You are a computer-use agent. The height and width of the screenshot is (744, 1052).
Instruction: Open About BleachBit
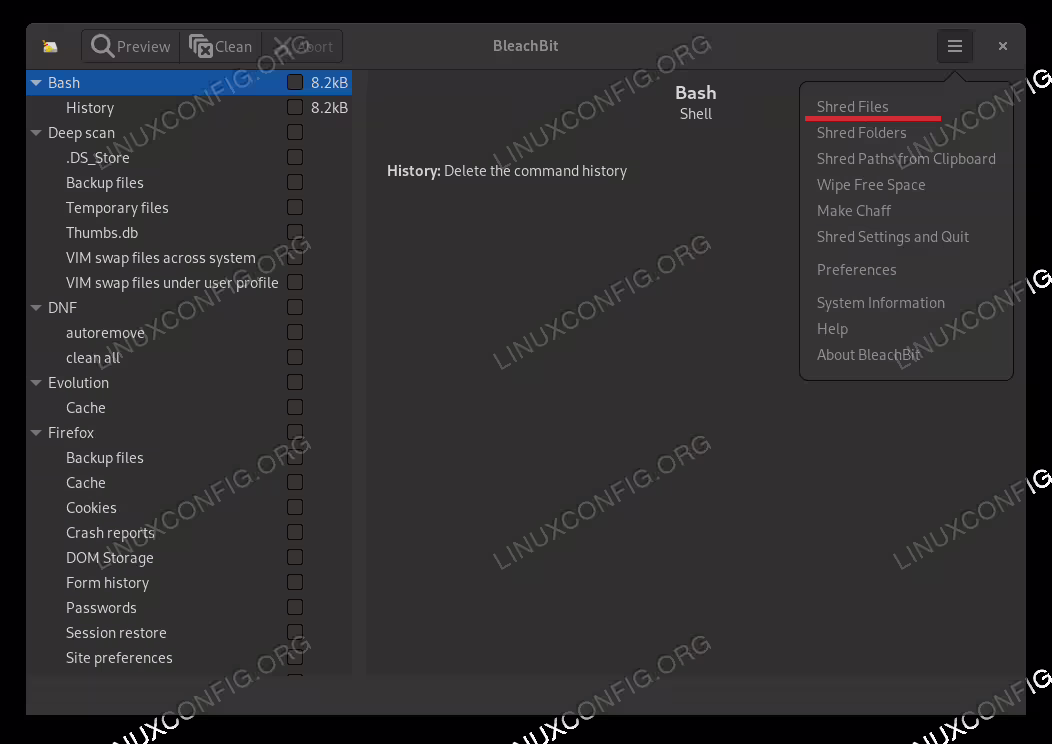pos(868,355)
